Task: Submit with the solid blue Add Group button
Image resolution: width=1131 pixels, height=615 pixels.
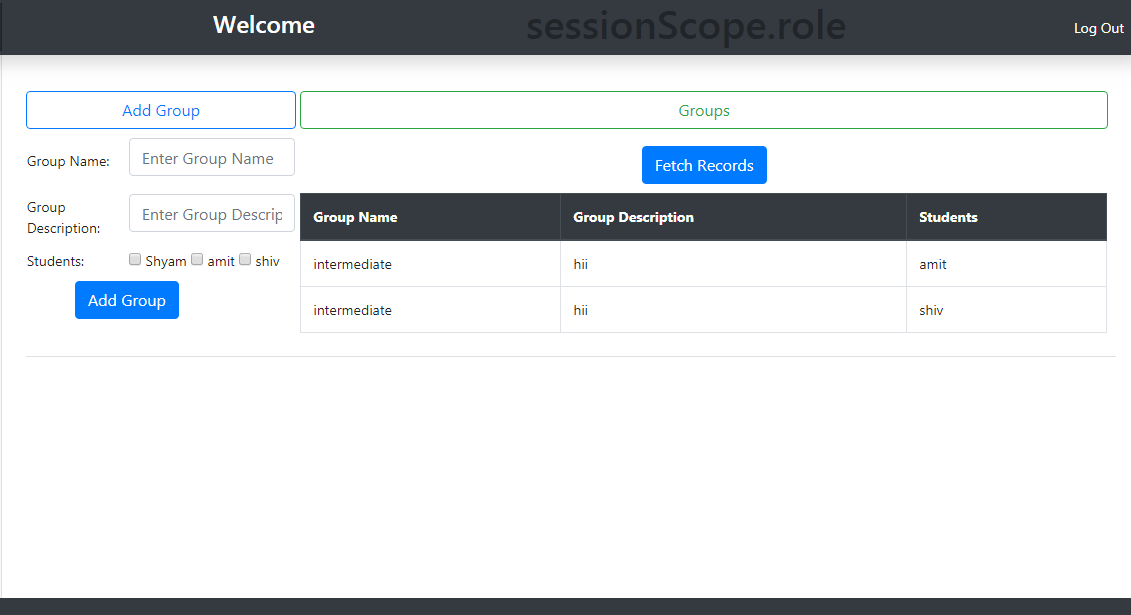Action: click(127, 300)
